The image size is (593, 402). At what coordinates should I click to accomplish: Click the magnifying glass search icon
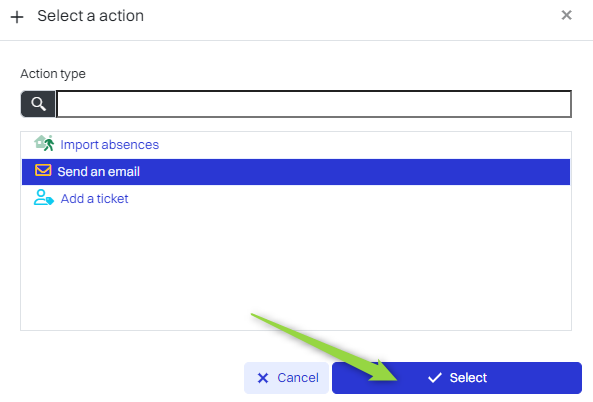(x=38, y=104)
